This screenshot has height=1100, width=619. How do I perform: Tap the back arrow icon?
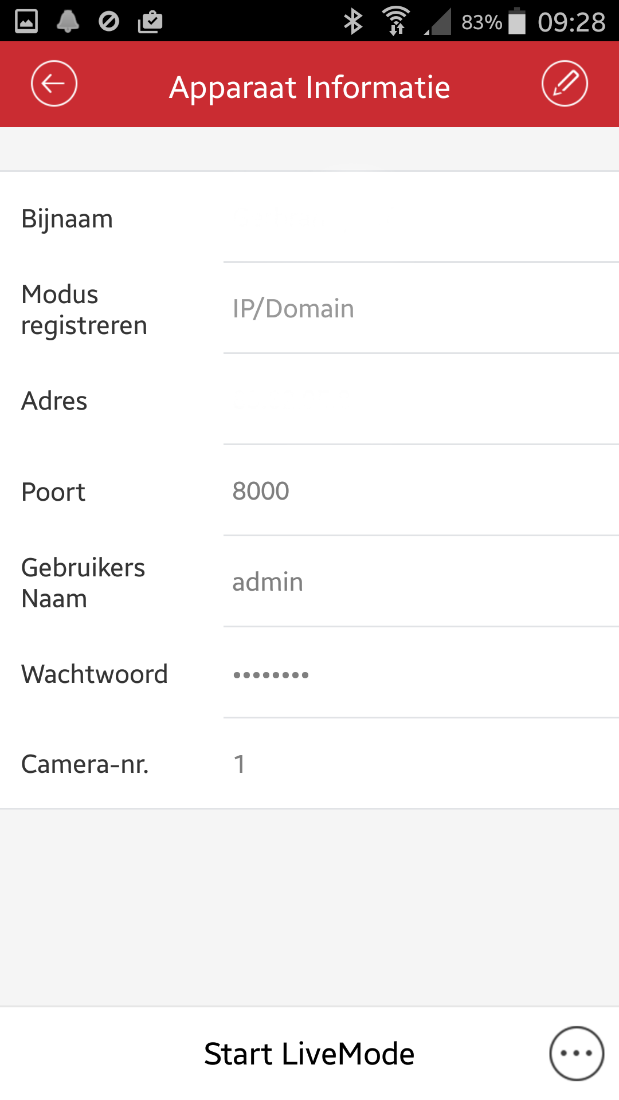click(x=54, y=83)
